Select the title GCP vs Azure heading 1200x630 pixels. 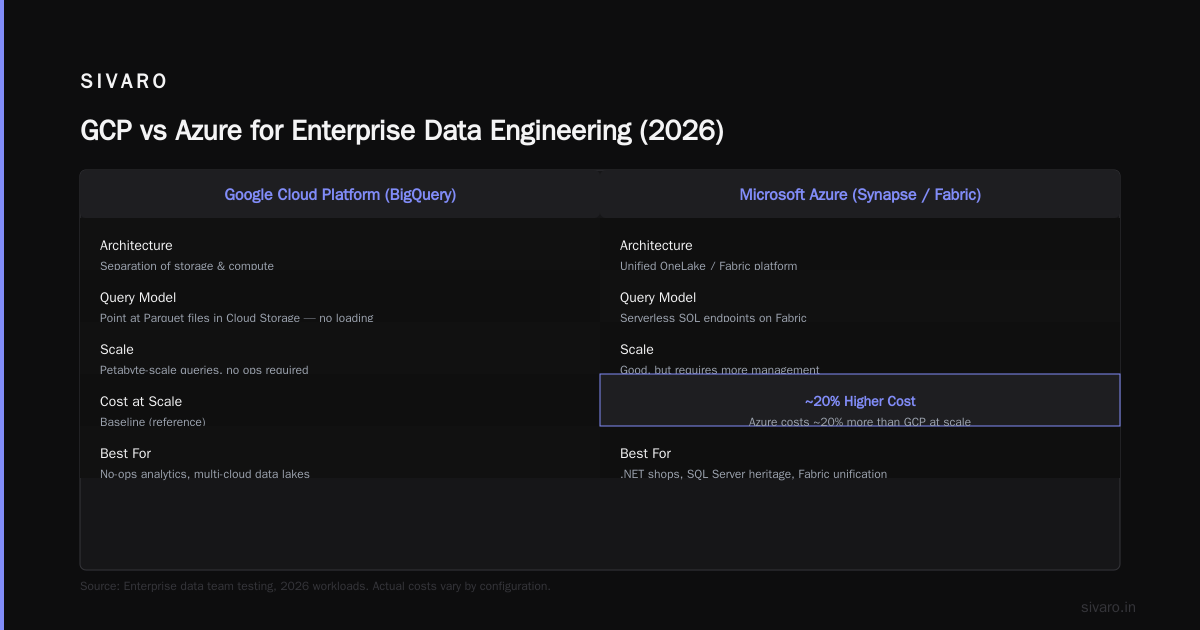(x=402, y=131)
